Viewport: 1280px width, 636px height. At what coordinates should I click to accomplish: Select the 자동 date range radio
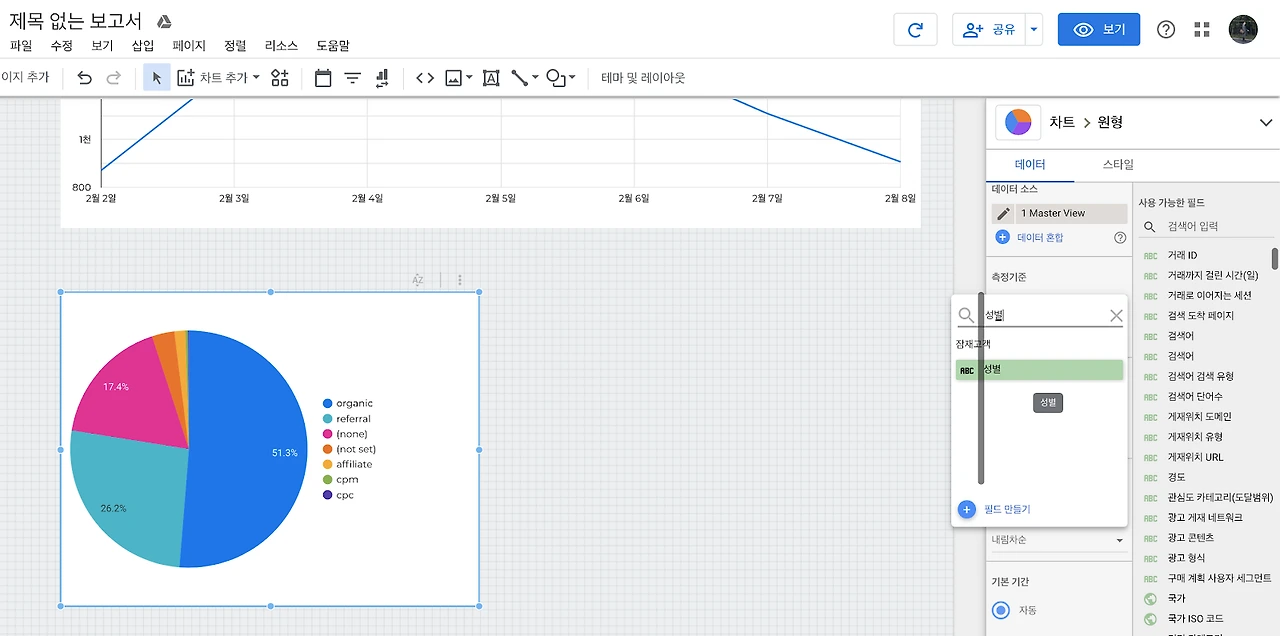click(1001, 610)
